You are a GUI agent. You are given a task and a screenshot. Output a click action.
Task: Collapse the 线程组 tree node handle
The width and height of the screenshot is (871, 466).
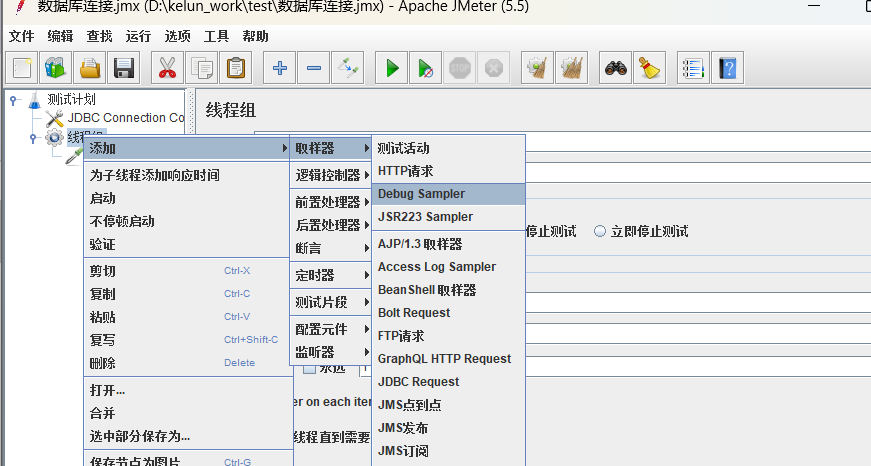pyautogui.click(x=33, y=138)
